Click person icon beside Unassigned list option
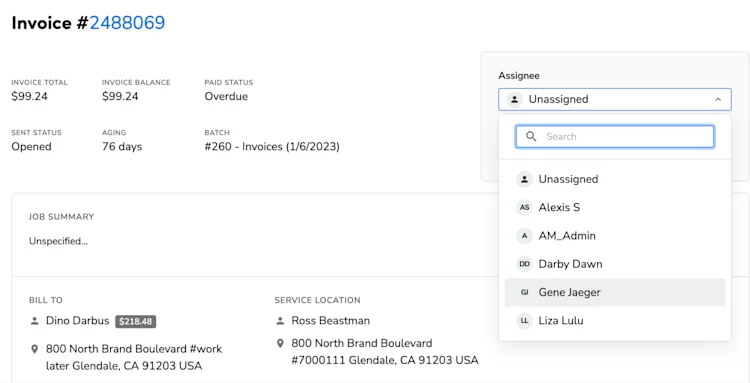This screenshot has height=383, width=750. tap(524, 179)
